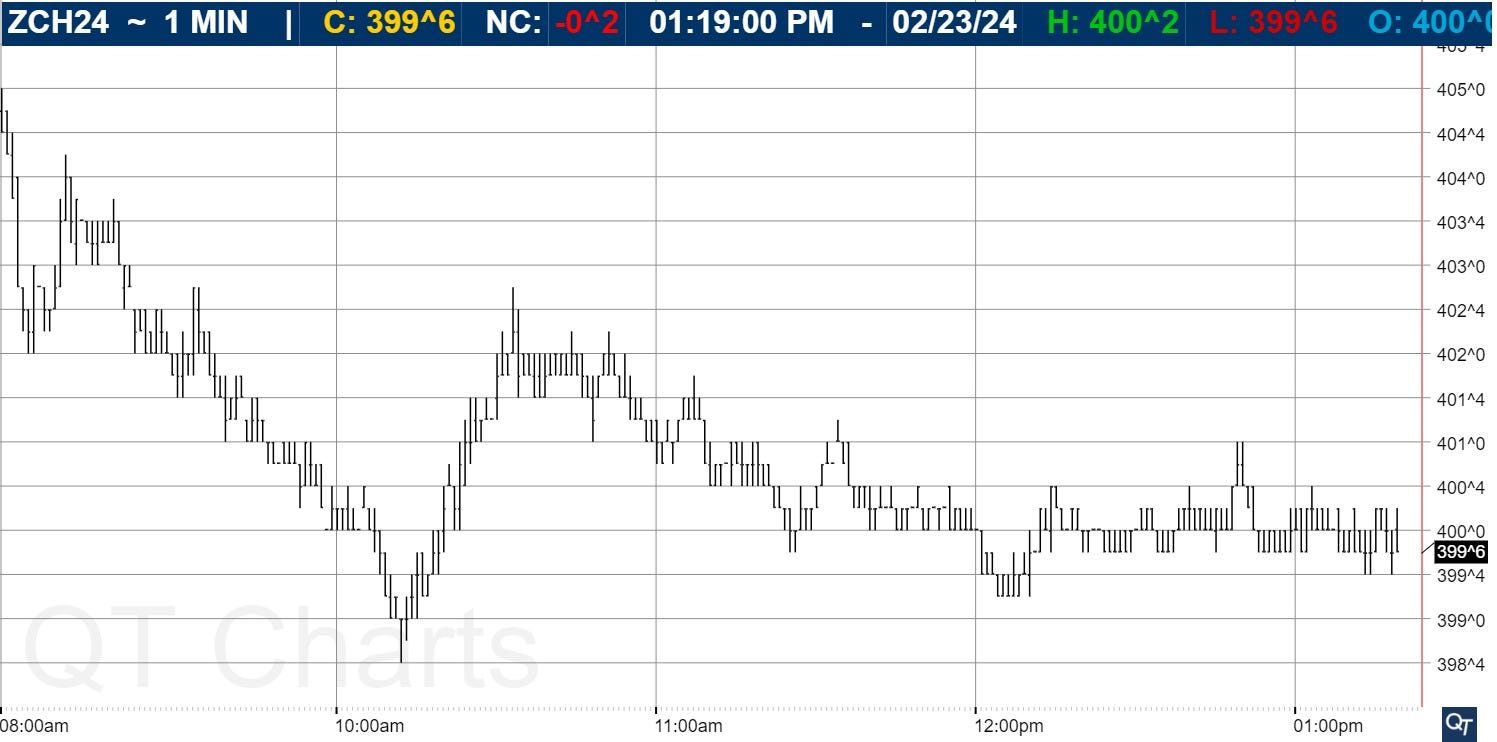Screen dimensions: 1497x742
Task: Click the timestamp 01:19:00 PM
Action: point(741,23)
